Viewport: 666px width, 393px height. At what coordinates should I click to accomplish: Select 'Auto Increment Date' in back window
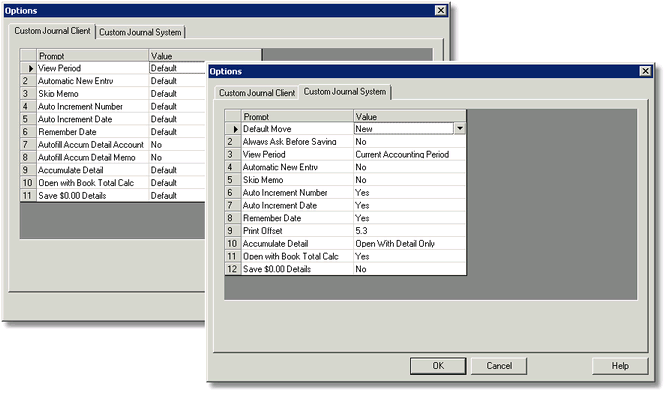coord(93,119)
